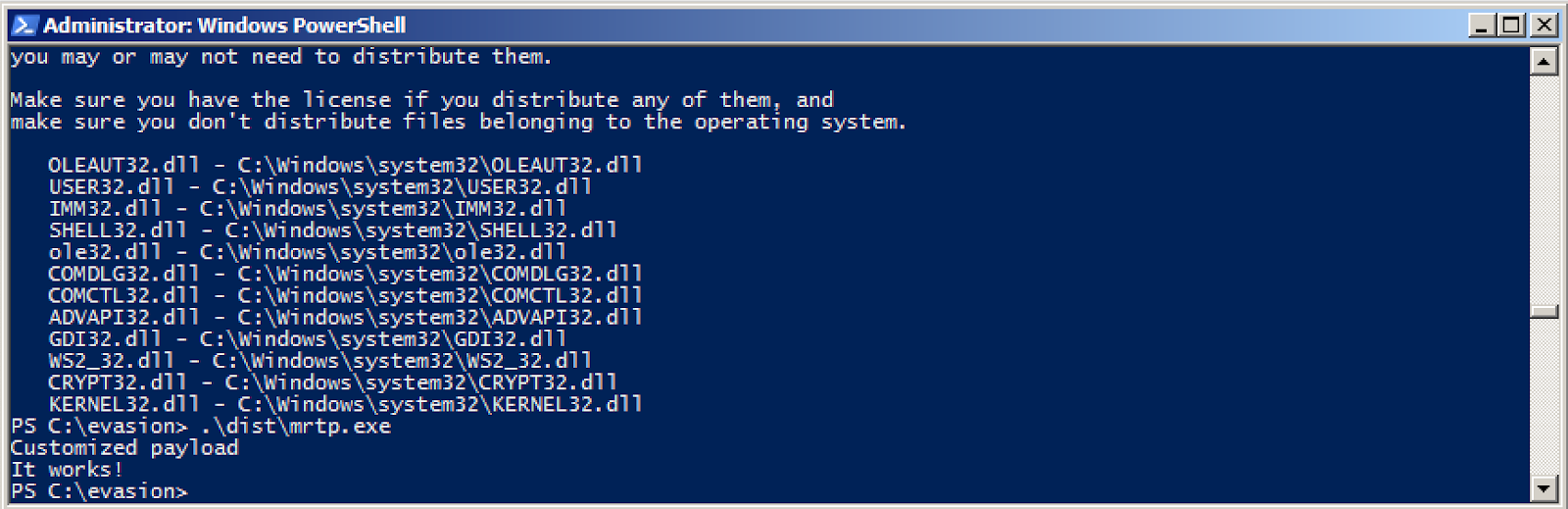The image size is (1568, 509).
Task: Click the scrollbar down arrow
Action: [1543, 487]
